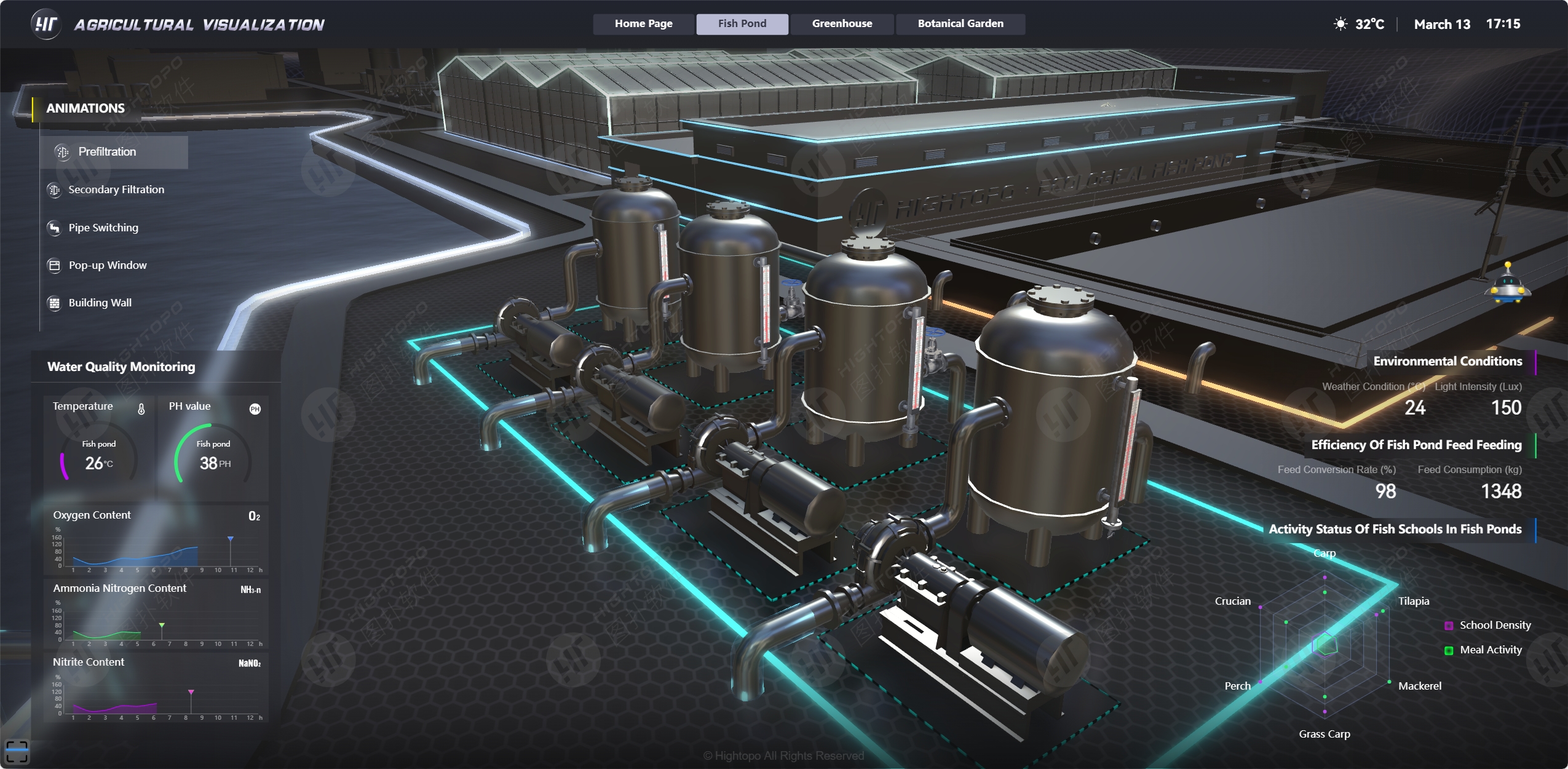Click the Building Wall animation label
The image size is (1568, 769).
[100, 303]
